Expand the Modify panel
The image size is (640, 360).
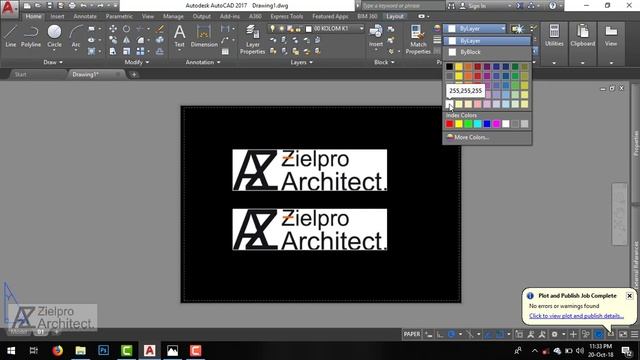coord(137,62)
